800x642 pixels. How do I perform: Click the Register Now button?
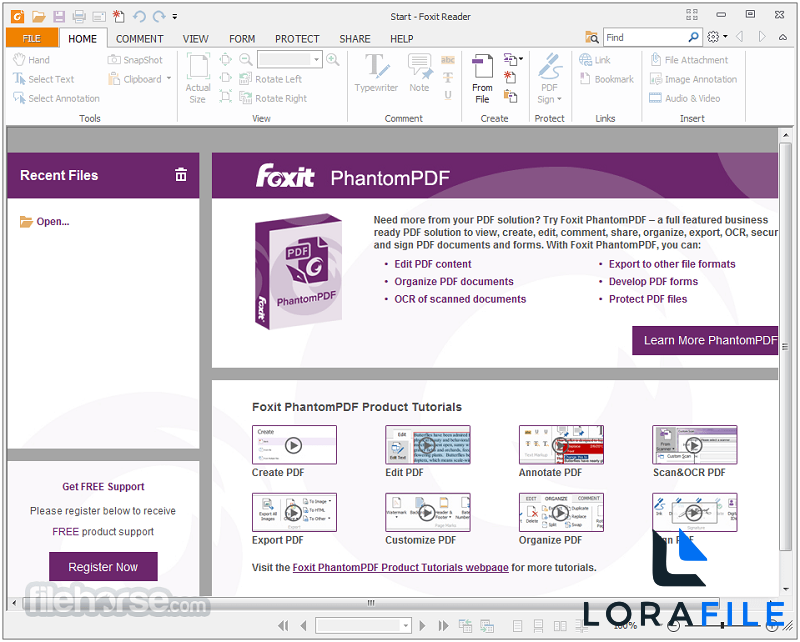[103, 566]
